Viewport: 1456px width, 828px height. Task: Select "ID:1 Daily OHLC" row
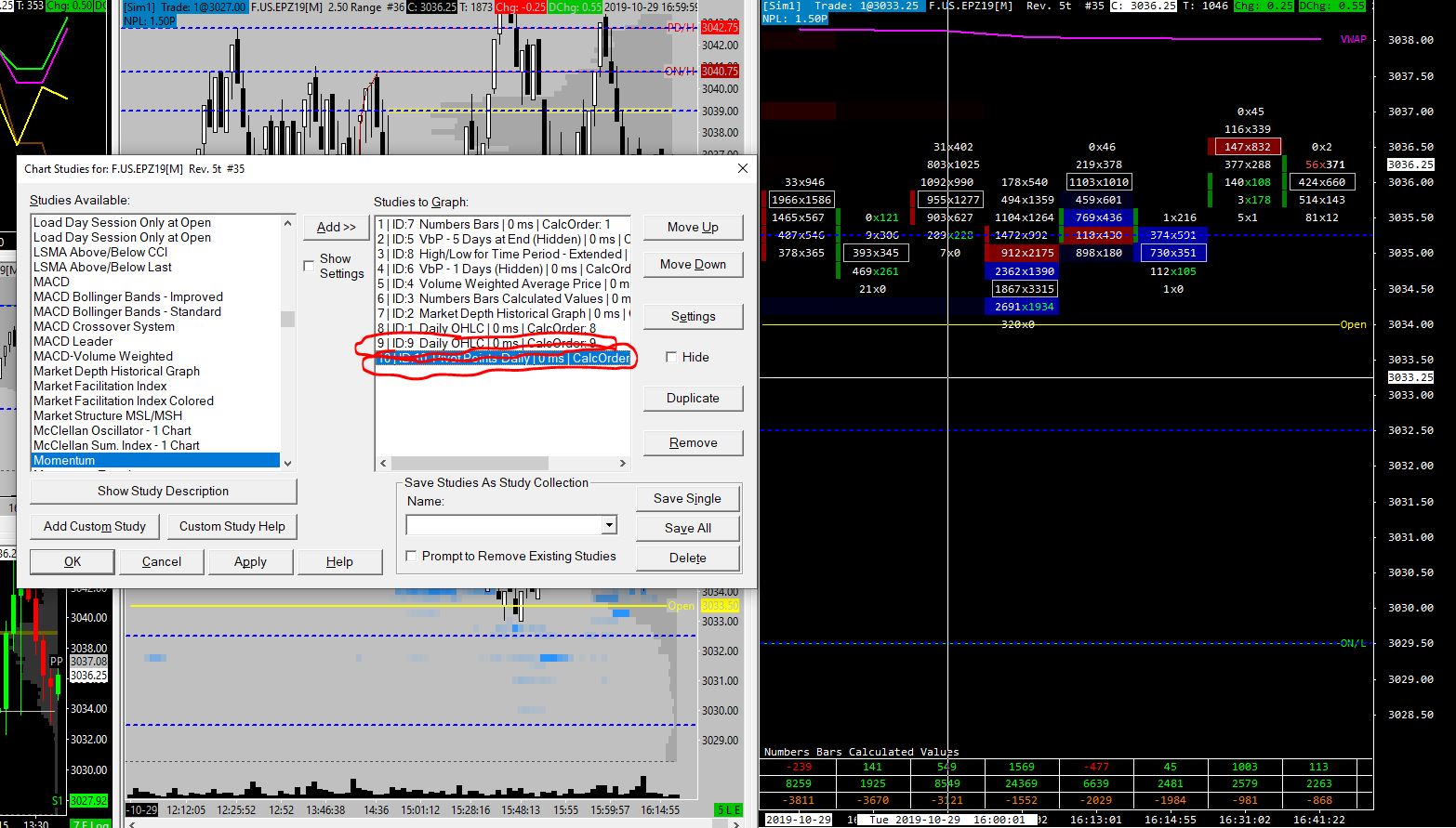coord(503,328)
